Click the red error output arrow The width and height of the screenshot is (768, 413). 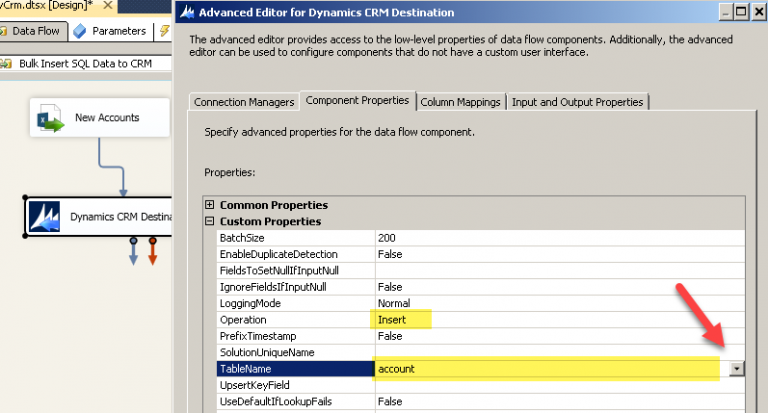click(152, 254)
